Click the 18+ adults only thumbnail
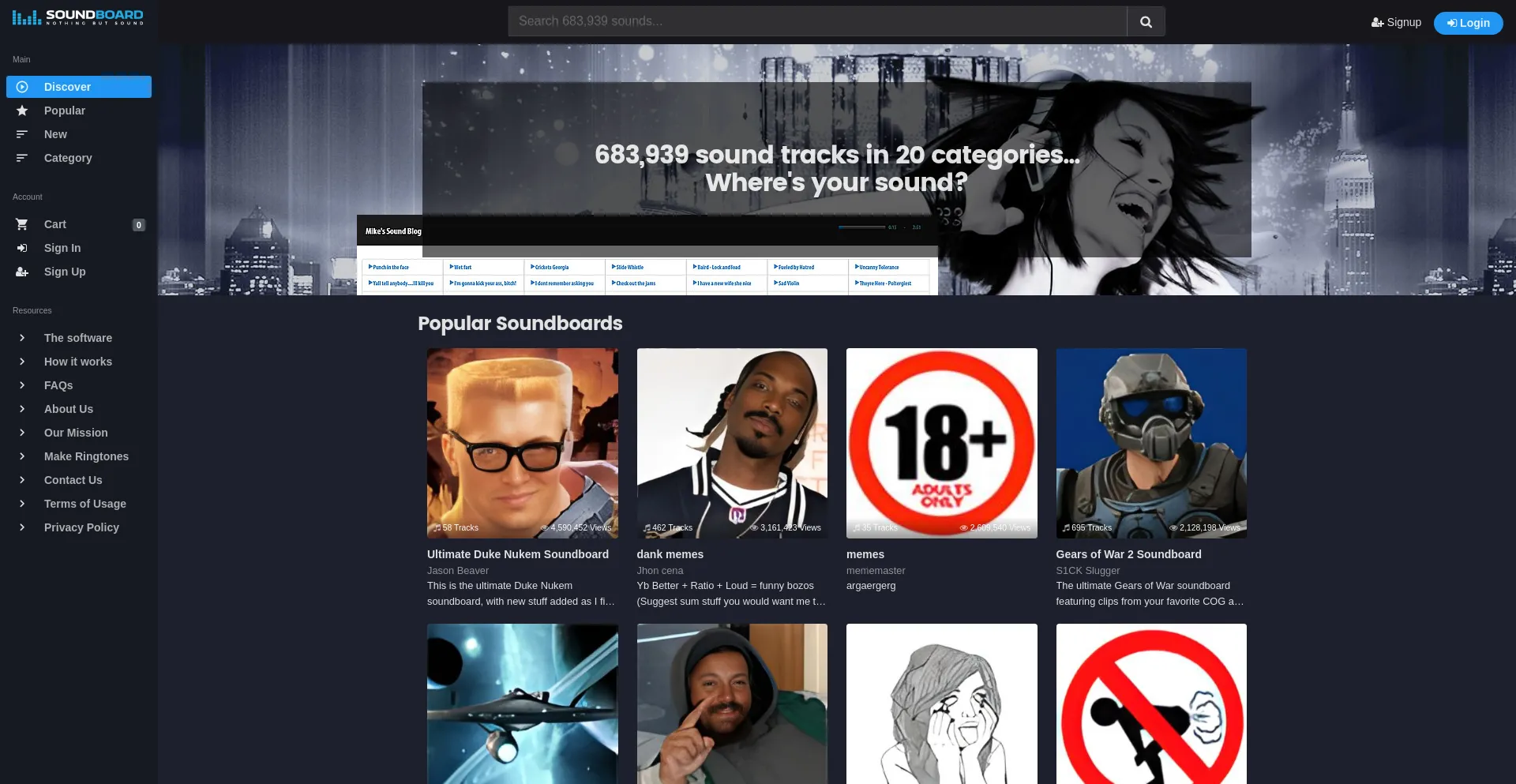Screen dimensions: 1516x784 click(x=942, y=443)
